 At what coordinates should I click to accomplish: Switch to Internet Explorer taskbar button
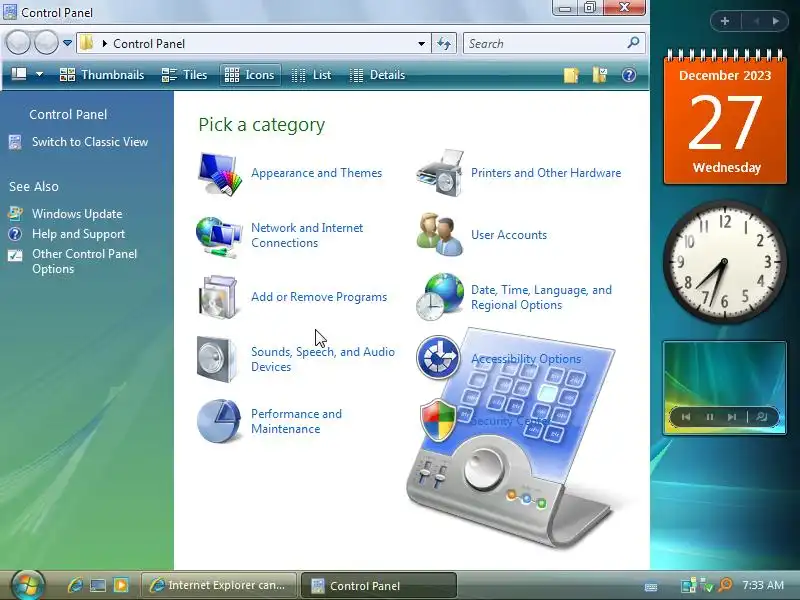[x=219, y=585]
